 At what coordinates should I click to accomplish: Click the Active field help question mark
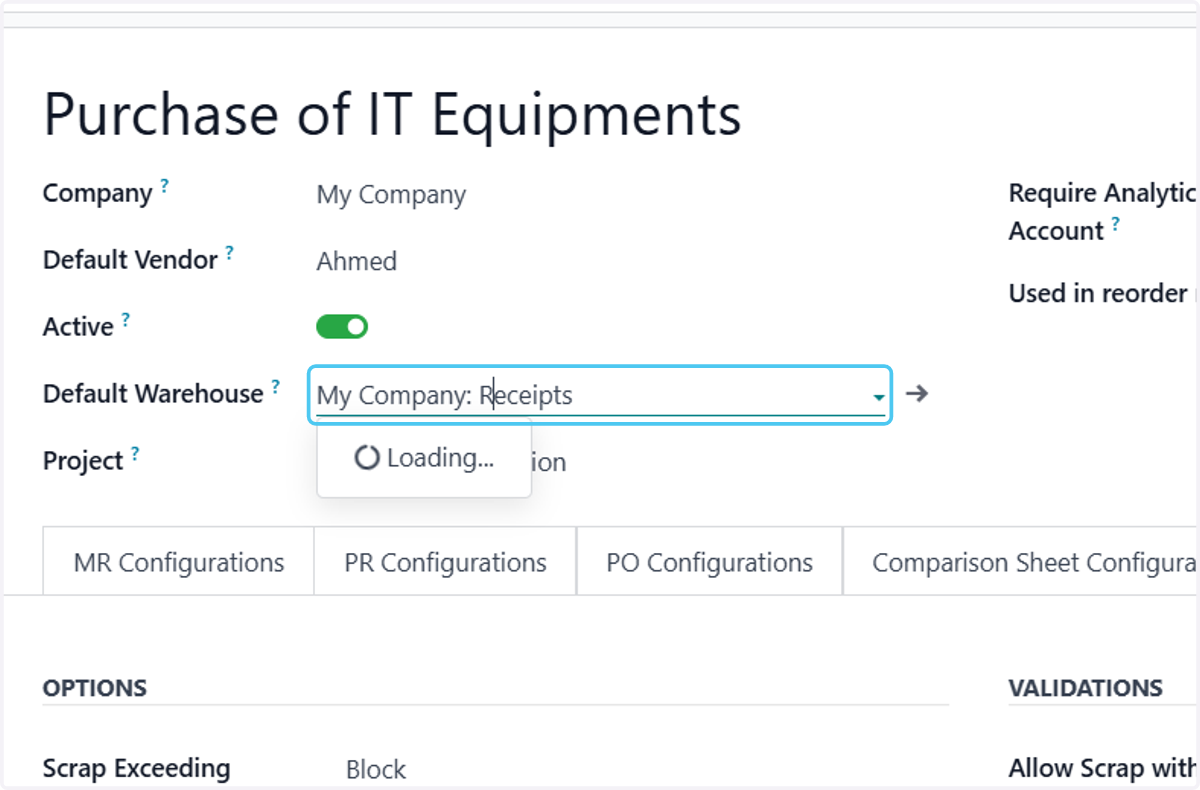[125, 320]
